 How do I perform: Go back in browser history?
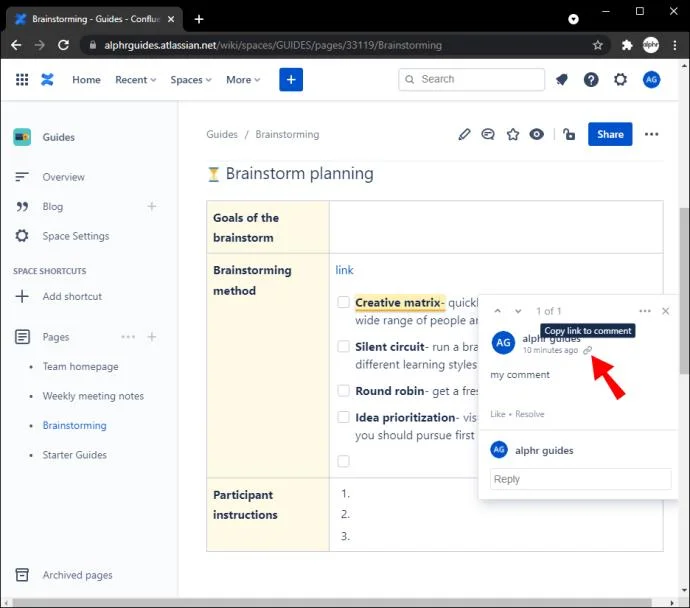16,45
